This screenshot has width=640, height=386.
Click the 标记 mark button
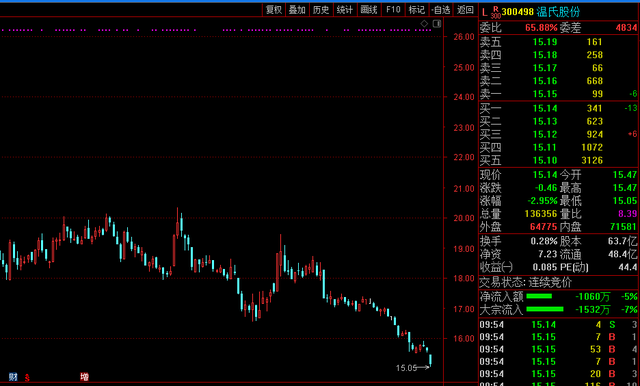(x=417, y=10)
